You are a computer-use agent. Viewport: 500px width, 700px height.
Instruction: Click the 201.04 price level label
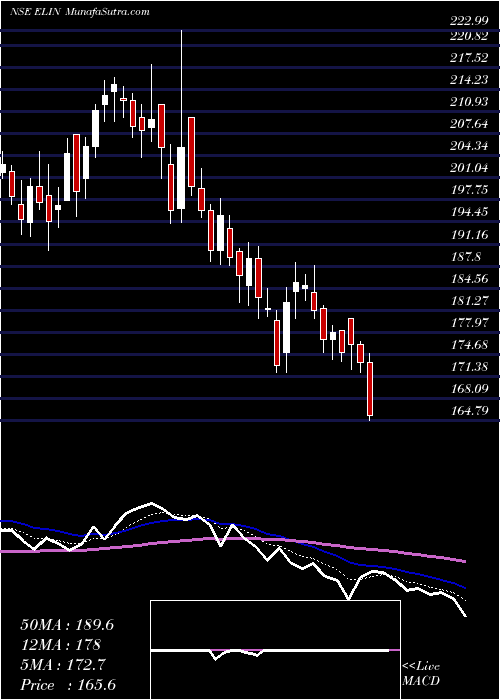(469, 168)
